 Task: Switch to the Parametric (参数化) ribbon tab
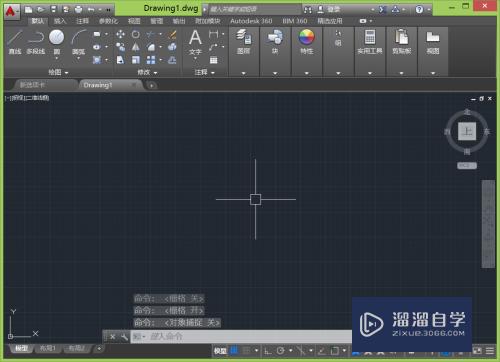pyautogui.click(x=108, y=21)
